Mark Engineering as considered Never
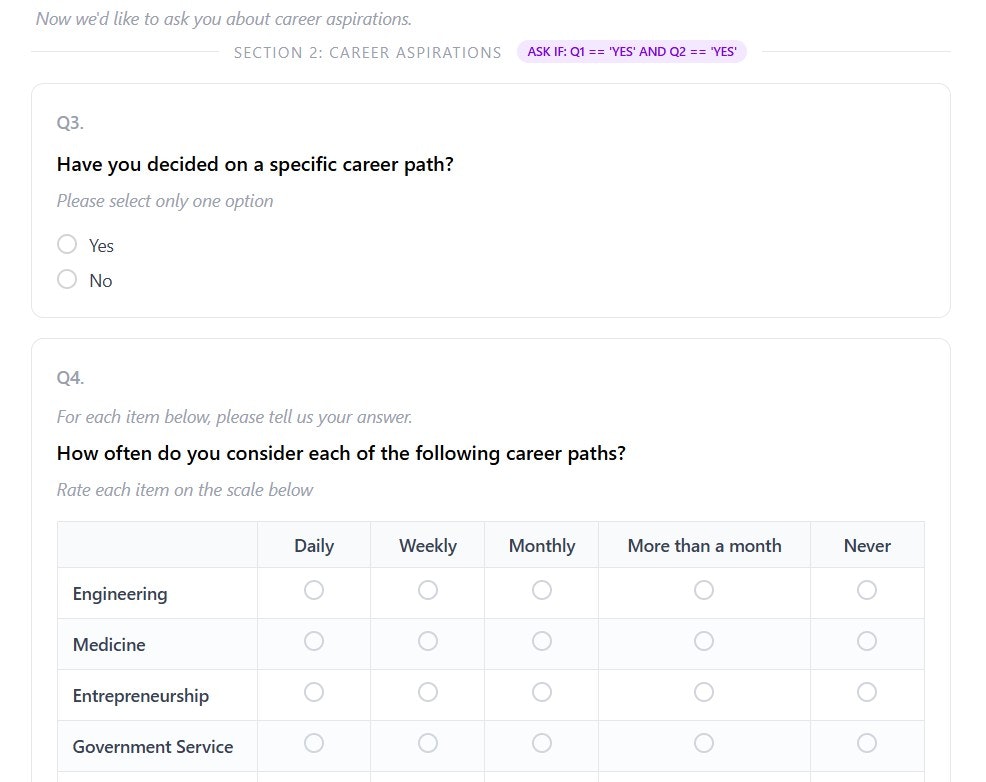 pos(866,590)
